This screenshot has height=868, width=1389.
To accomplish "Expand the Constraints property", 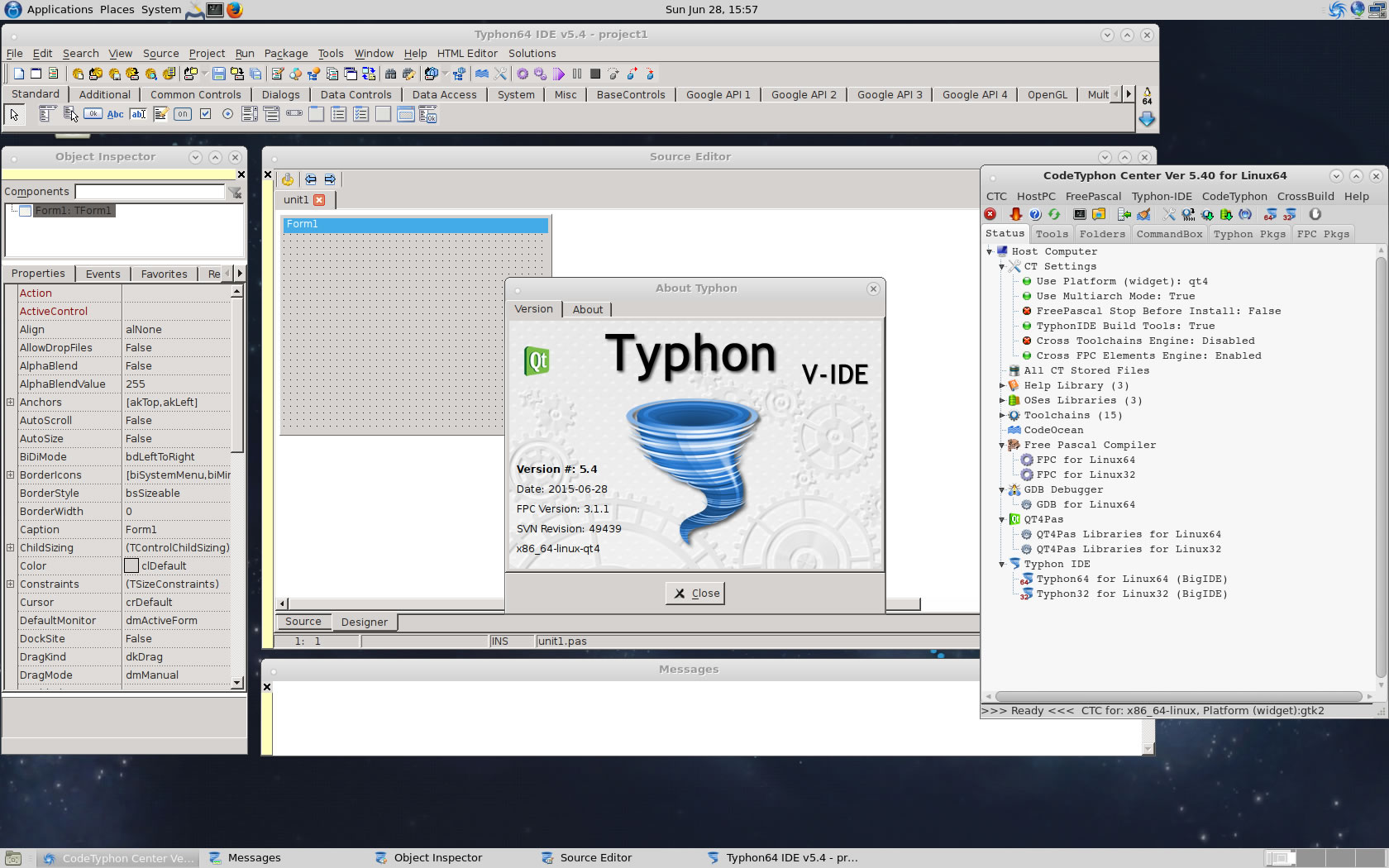I will click(x=10, y=584).
